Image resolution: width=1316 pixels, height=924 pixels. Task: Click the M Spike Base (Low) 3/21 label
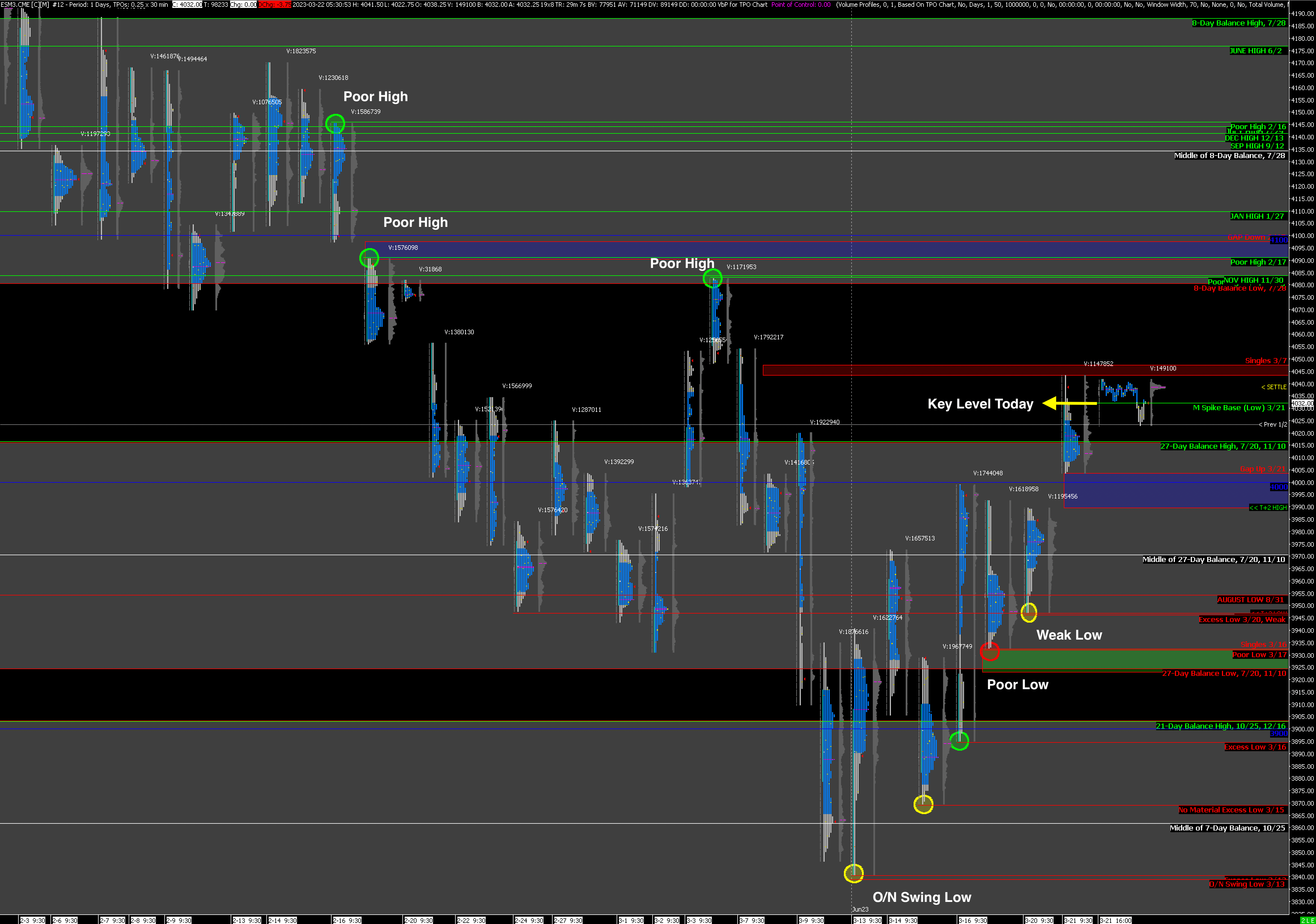(x=1239, y=408)
